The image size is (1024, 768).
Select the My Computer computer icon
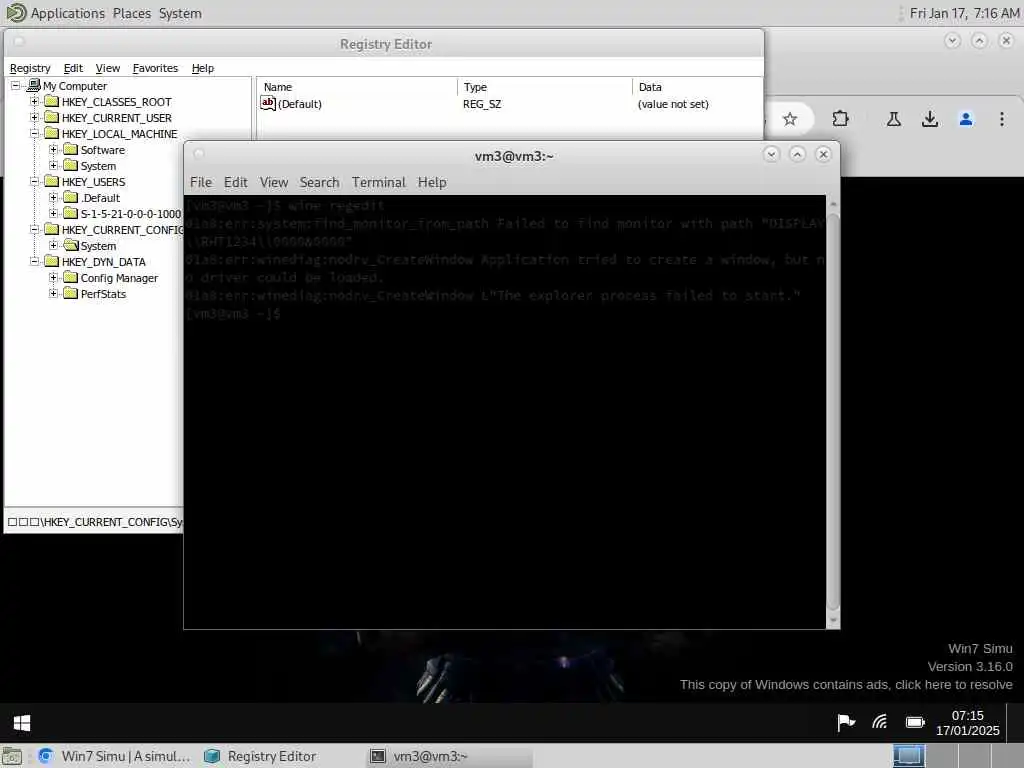(34, 86)
